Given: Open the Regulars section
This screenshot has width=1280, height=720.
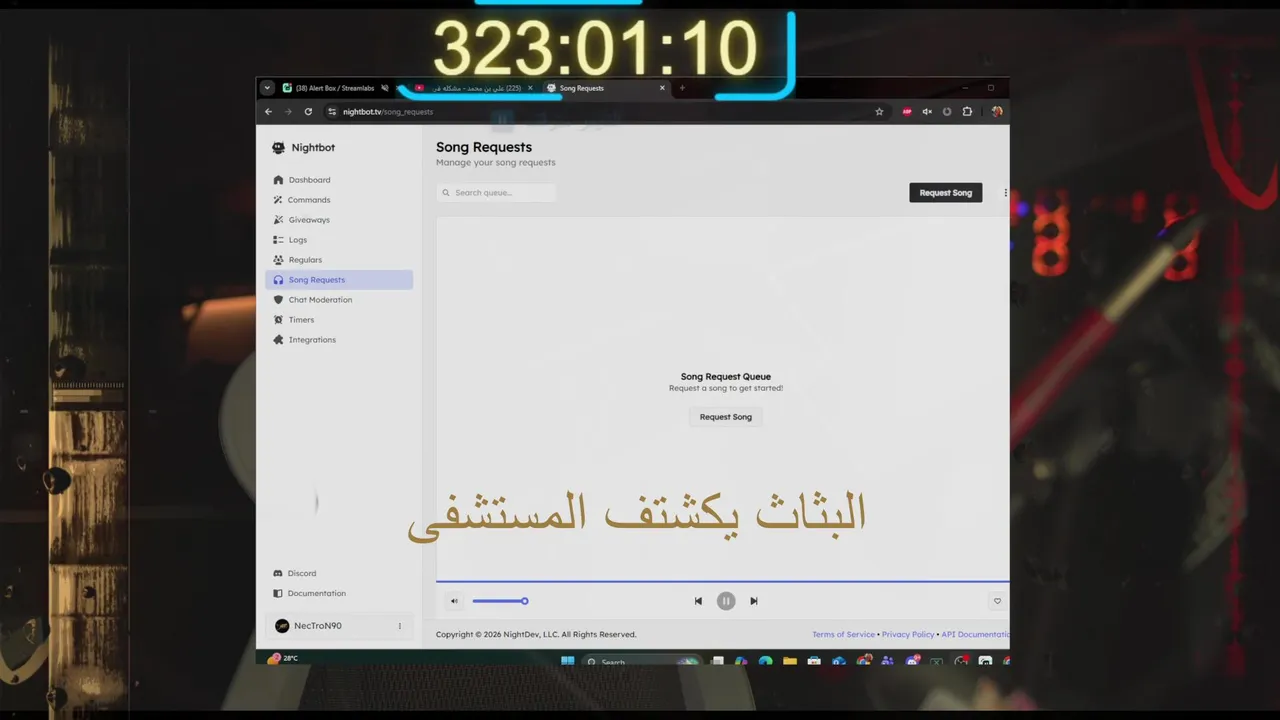Looking at the screenshot, I should pos(338,260).
